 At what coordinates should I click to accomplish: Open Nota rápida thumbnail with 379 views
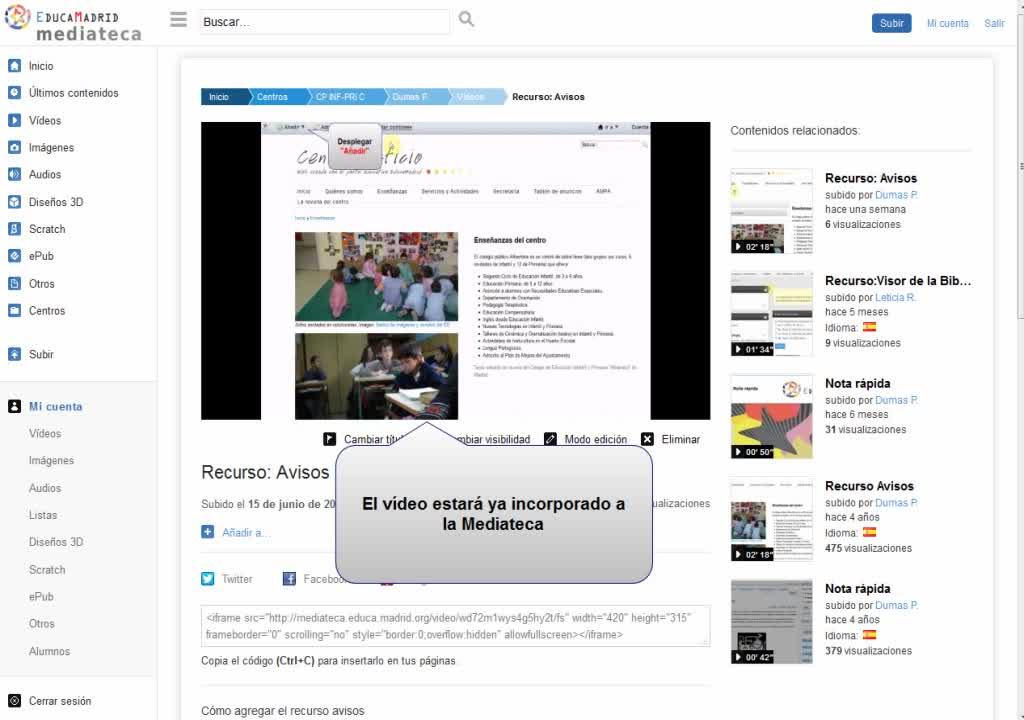pyautogui.click(x=772, y=621)
